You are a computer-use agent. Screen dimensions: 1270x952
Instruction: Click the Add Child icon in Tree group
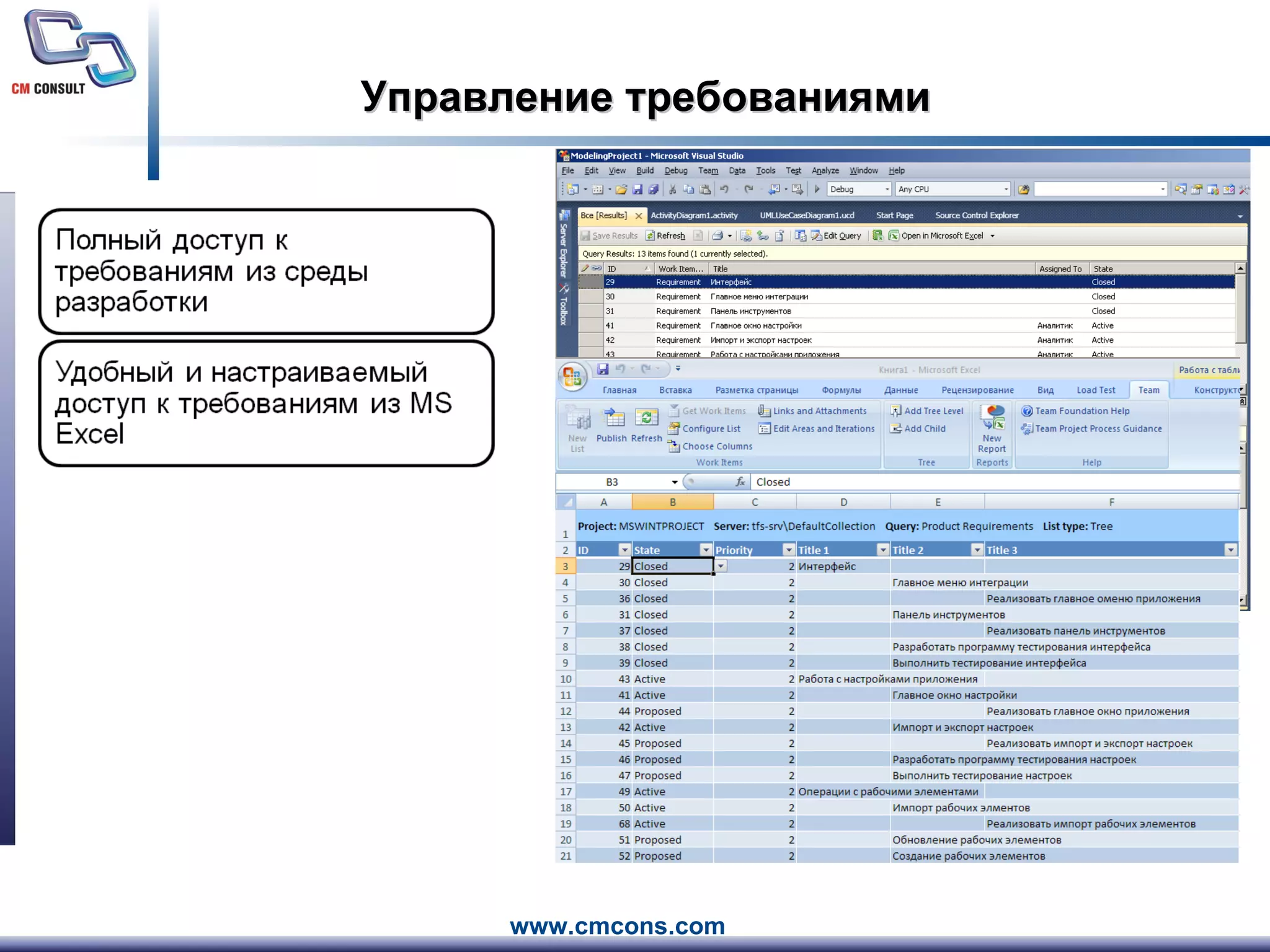coord(895,428)
